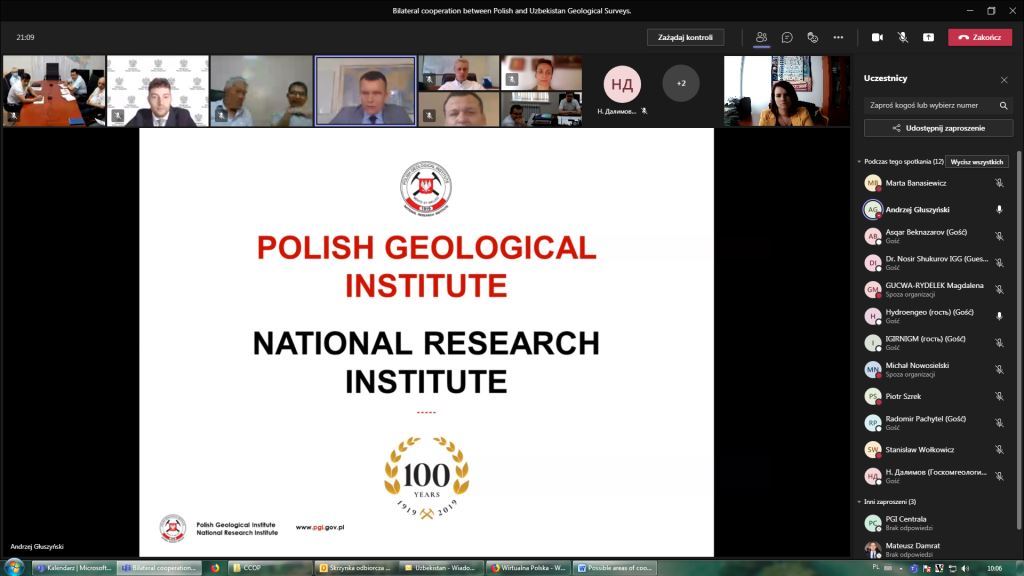The height and width of the screenshot is (576, 1024).
Task: Open the Windows Start button
Action: point(13,567)
